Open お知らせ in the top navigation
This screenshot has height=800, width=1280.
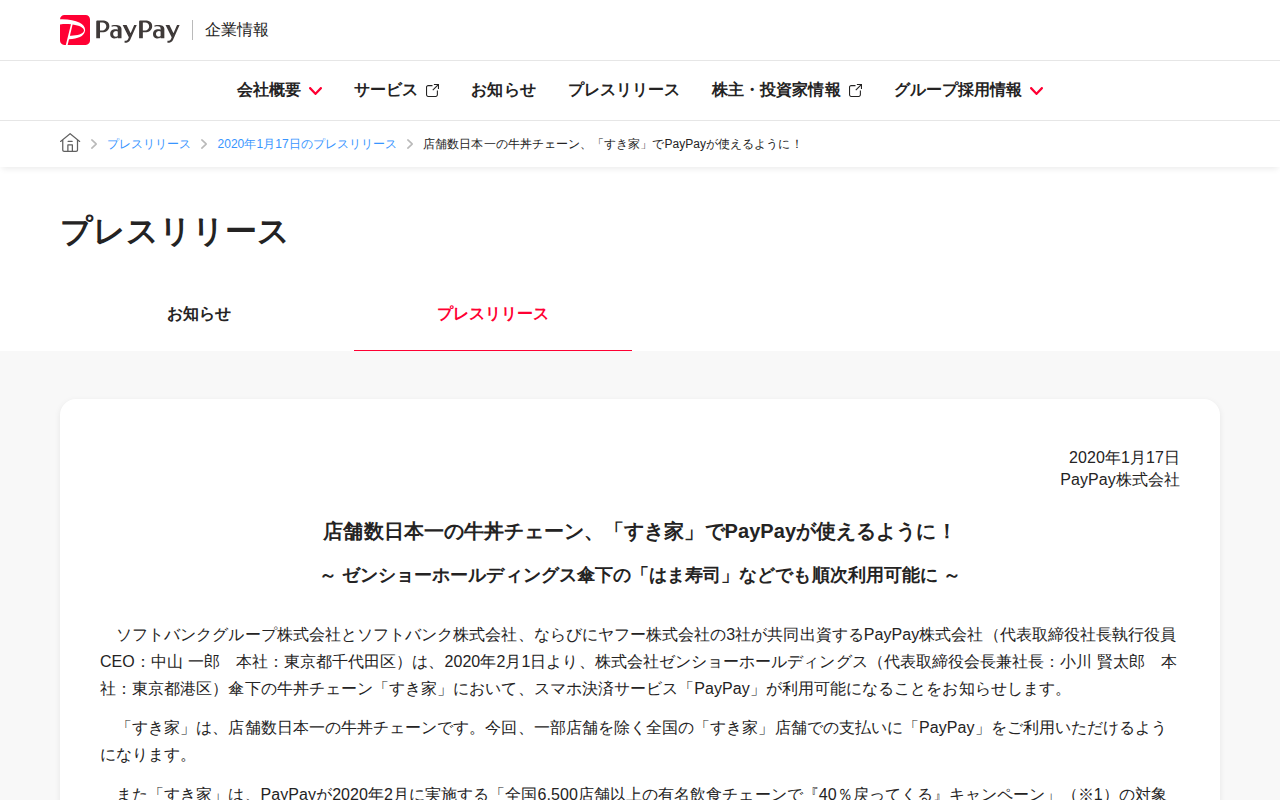[x=503, y=90]
